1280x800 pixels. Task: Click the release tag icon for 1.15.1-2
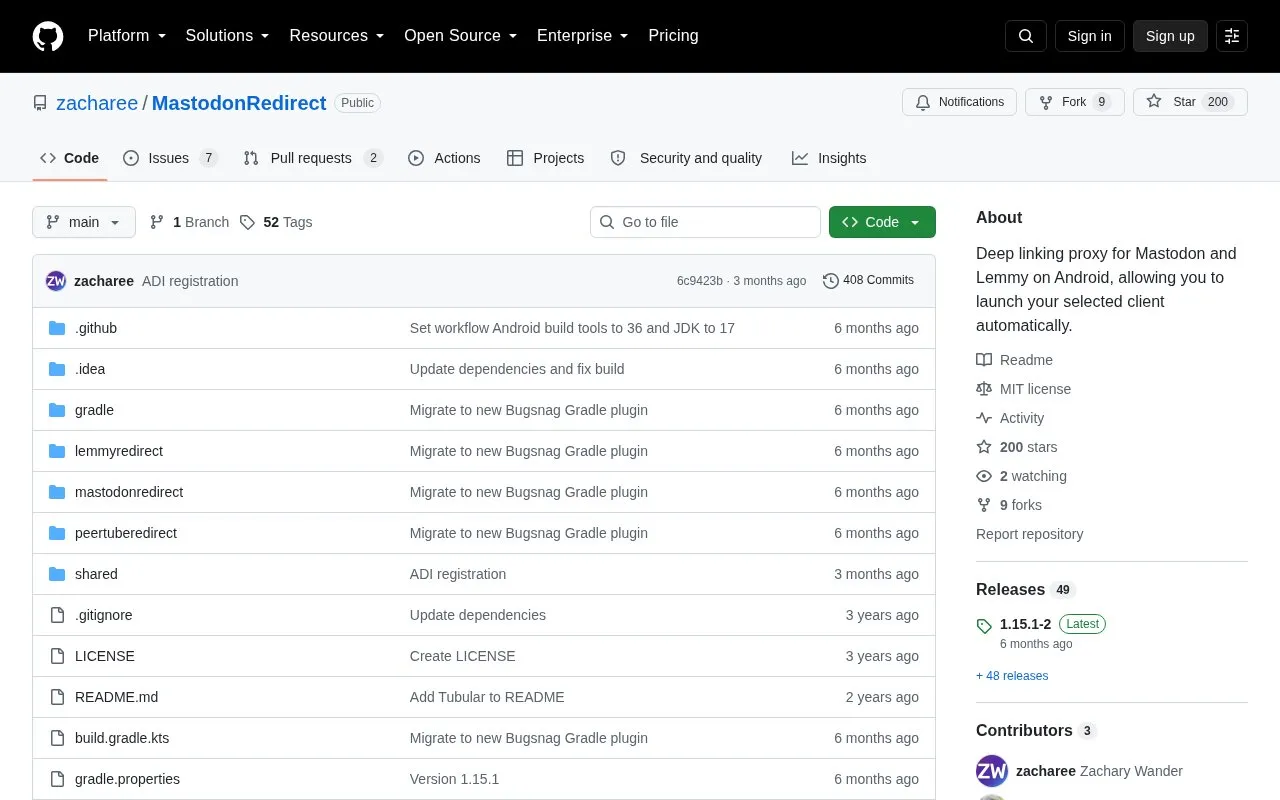coord(984,626)
